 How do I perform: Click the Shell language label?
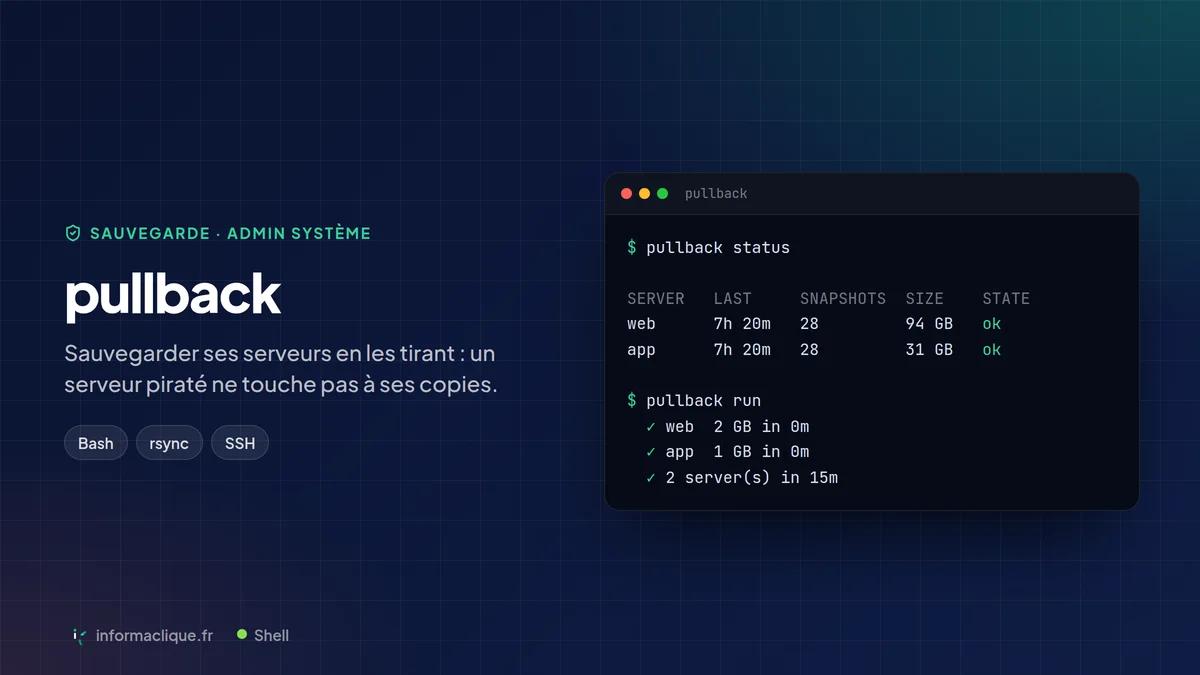point(271,635)
